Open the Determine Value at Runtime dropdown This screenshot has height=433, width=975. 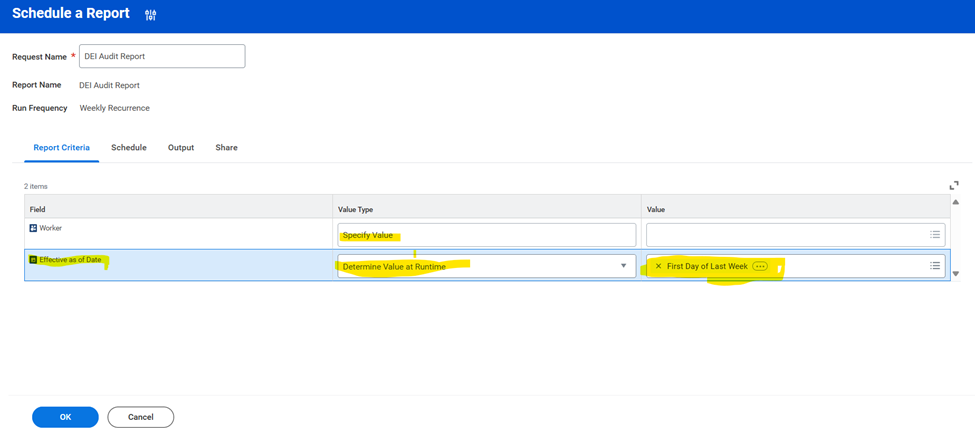point(624,266)
